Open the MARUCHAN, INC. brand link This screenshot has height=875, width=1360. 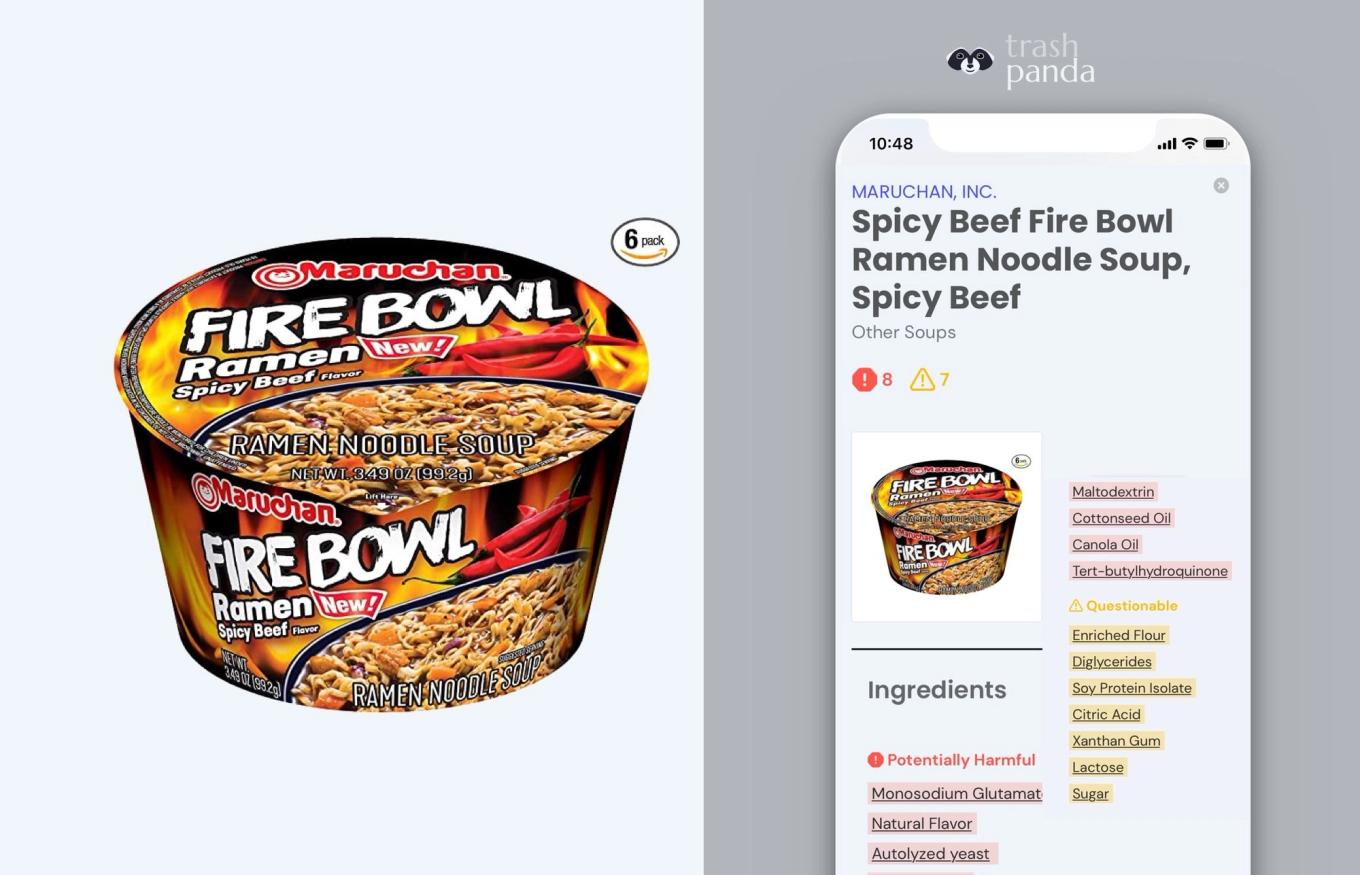pyautogui.click(x=924, y=192)
